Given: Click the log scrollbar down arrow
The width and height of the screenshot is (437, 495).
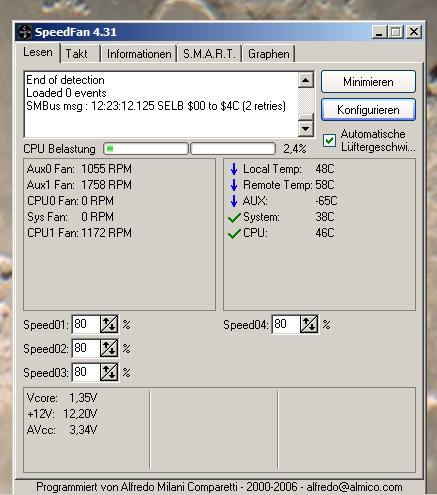Looking at the screenshot, I should (x=306, y=128).
